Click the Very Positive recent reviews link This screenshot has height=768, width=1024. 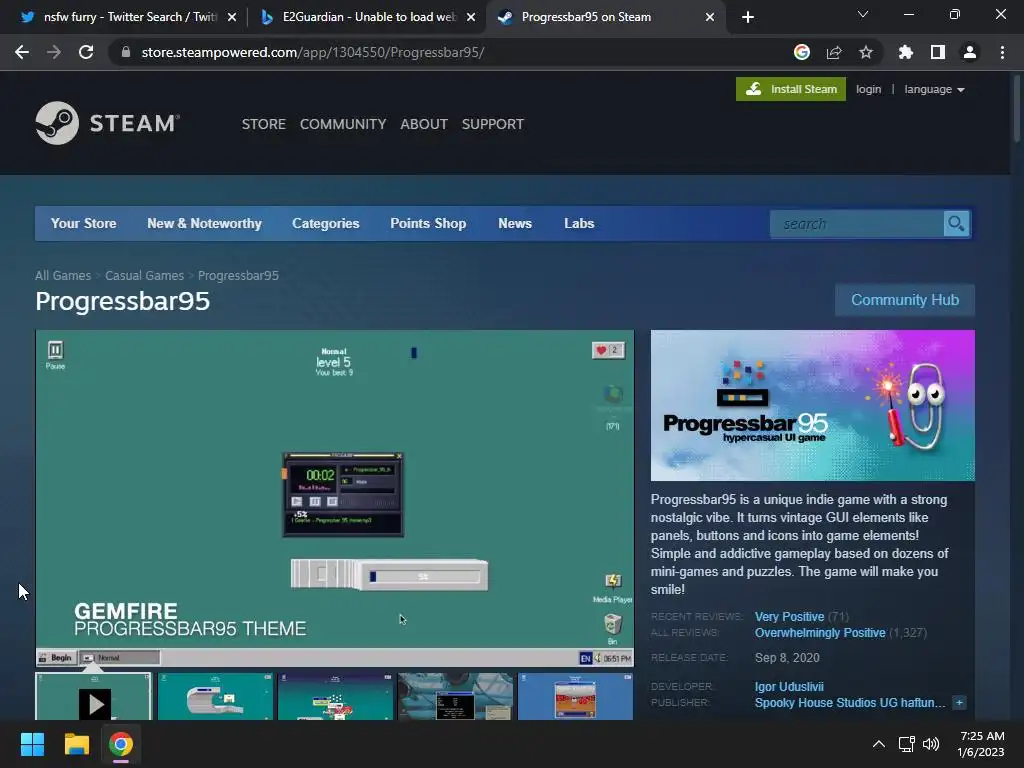point(790,616)
